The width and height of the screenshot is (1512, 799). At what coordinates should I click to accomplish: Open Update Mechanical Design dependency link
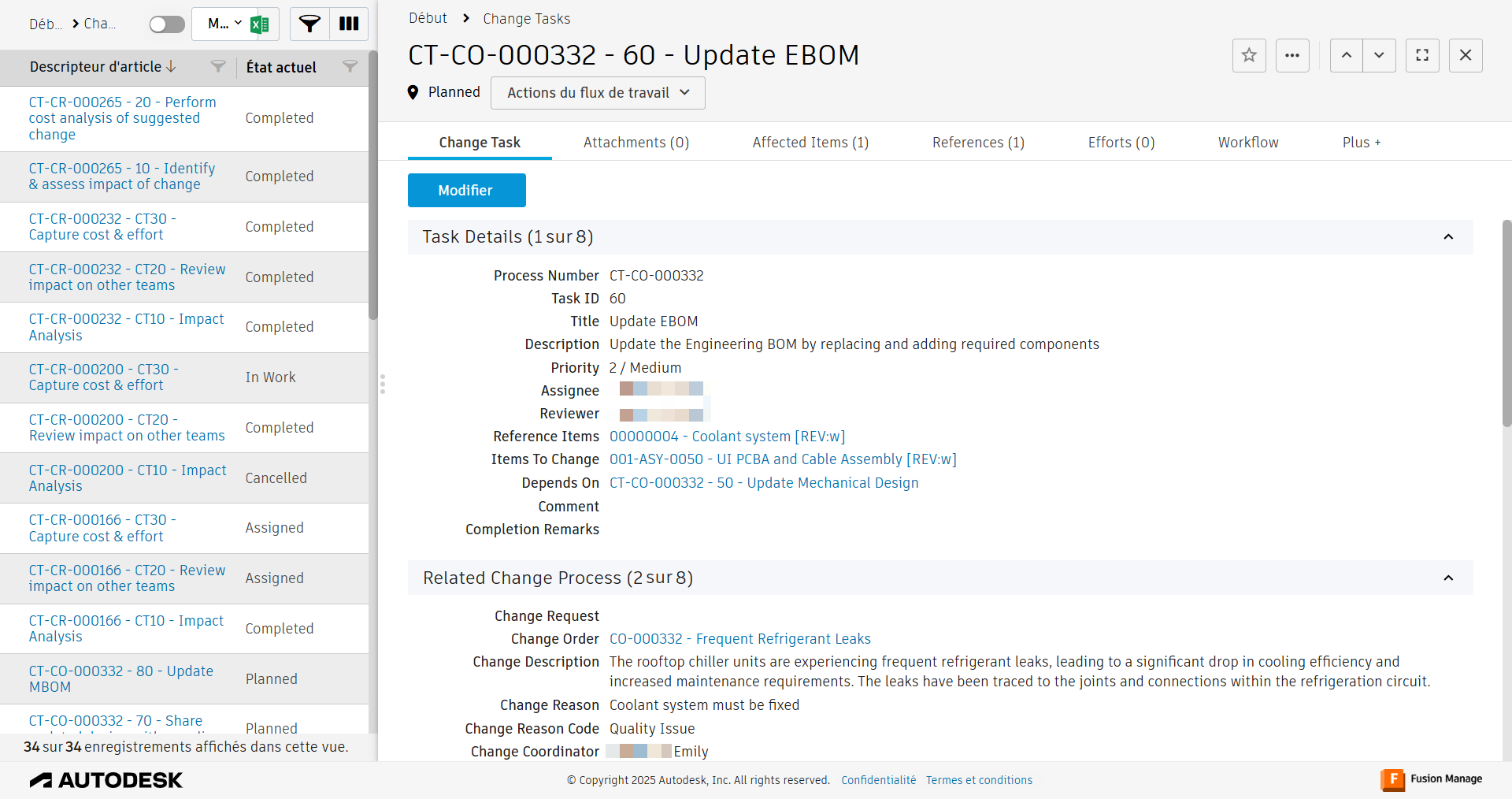point(764,483)
